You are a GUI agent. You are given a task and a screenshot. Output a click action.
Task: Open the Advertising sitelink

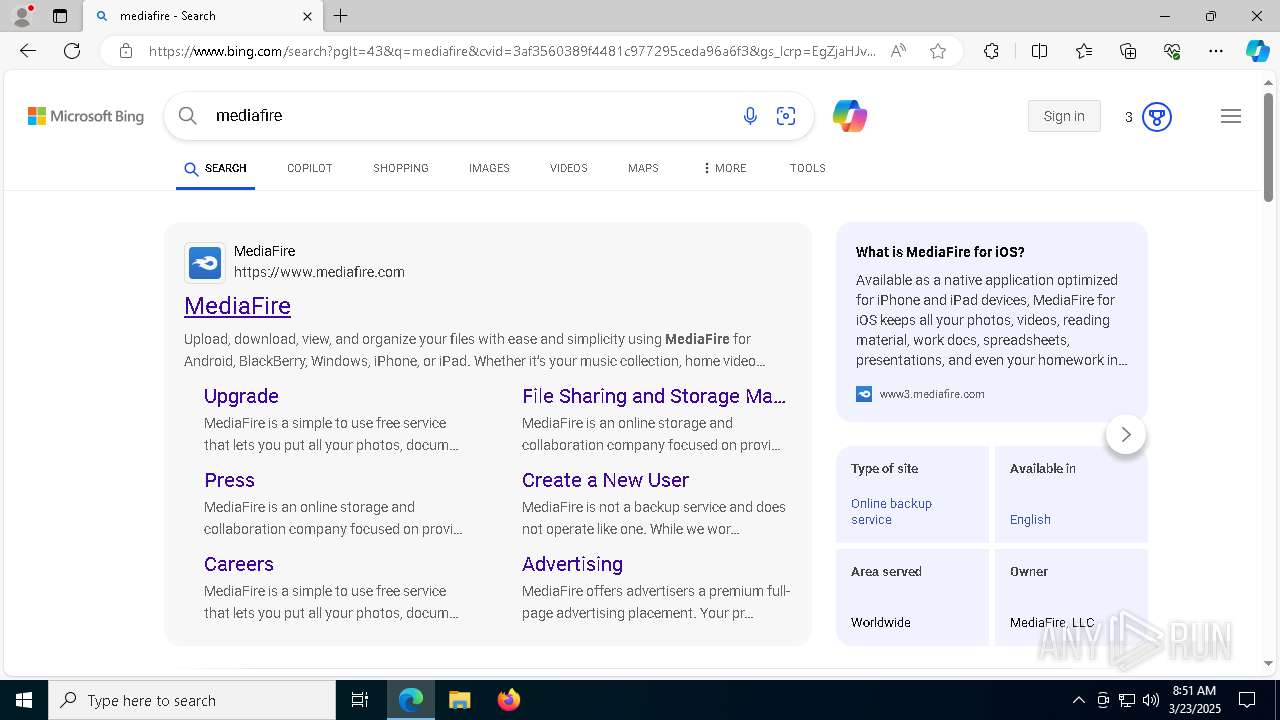click(x=572, y=564)
